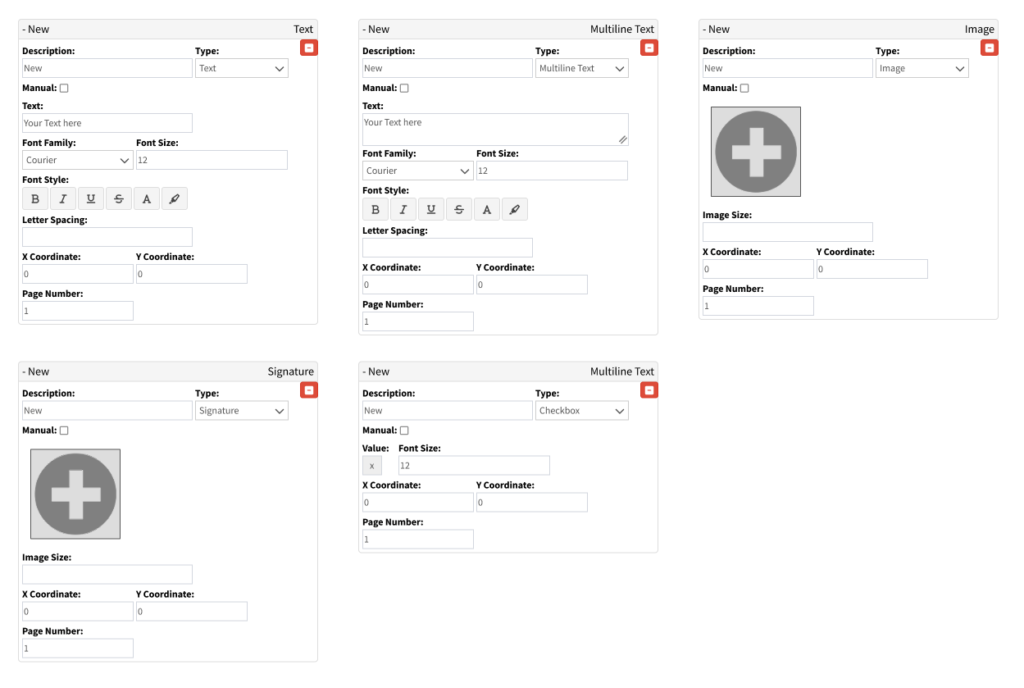Toggle Bold in the Text panel
1024x688 pixels.
click(35, 199)
